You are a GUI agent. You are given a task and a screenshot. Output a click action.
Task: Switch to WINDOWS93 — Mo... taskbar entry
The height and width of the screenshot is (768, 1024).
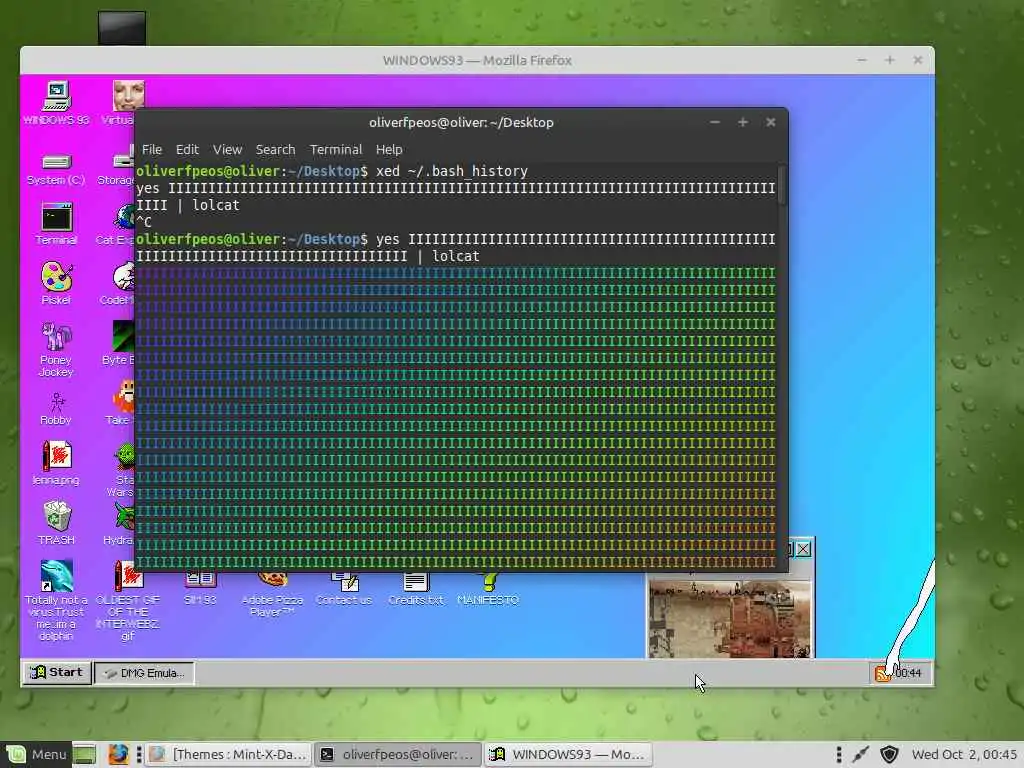(x=568, y=754)
